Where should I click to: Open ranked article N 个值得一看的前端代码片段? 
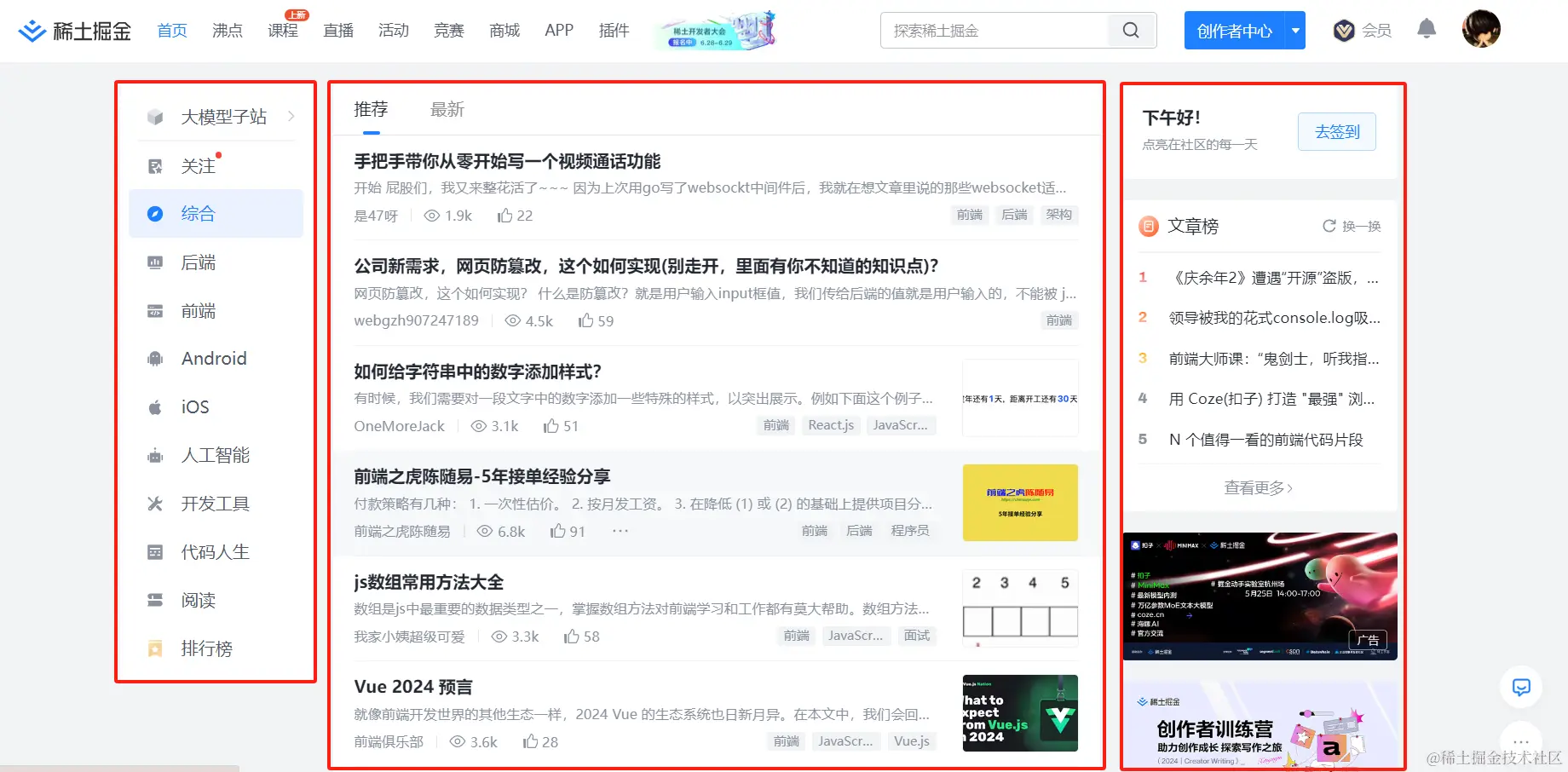tap(1266, 440)
